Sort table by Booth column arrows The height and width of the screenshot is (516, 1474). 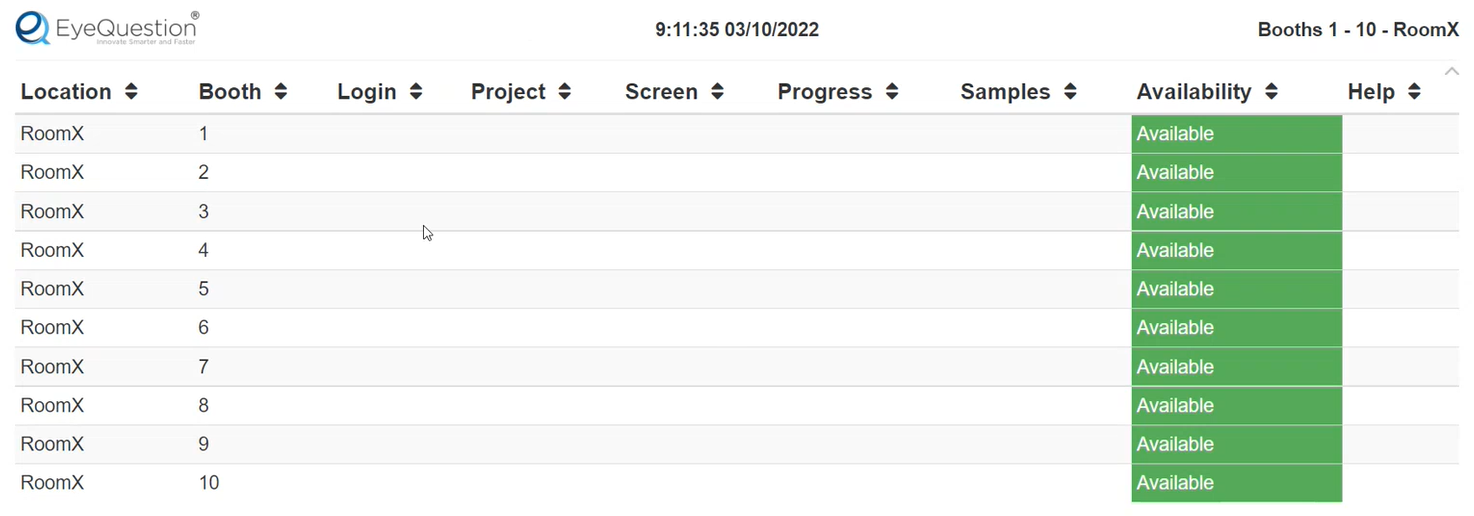(281, 92)
